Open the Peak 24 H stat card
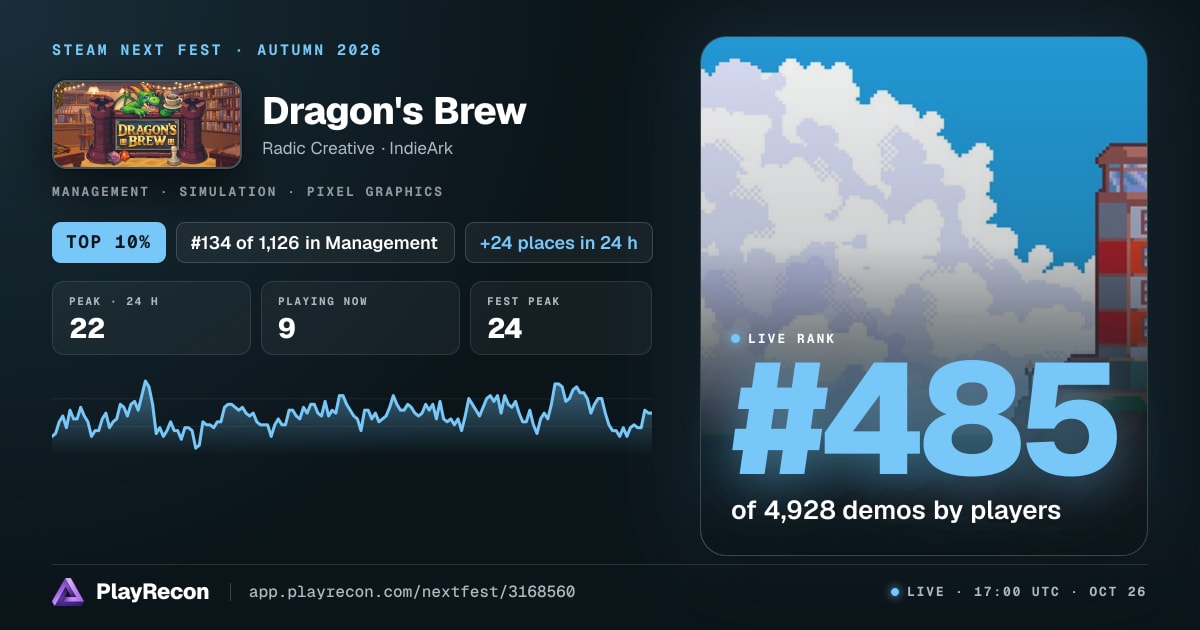1200x630 pixels. (x=151, y=318)
